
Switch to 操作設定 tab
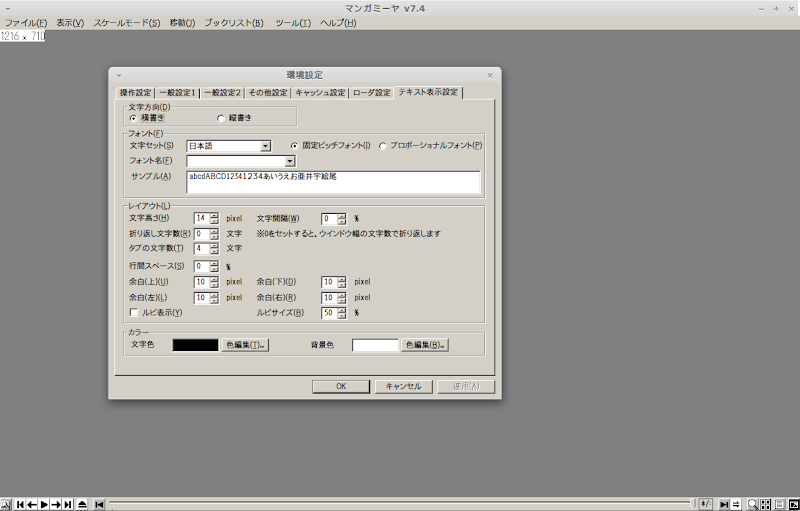pos(135,93)
